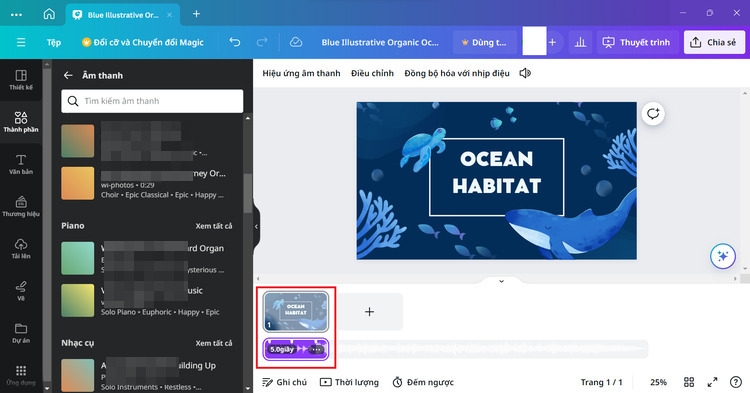Enter fullscreen mode
The width and height of the screenshot is (750, 393).
point(712,382)
